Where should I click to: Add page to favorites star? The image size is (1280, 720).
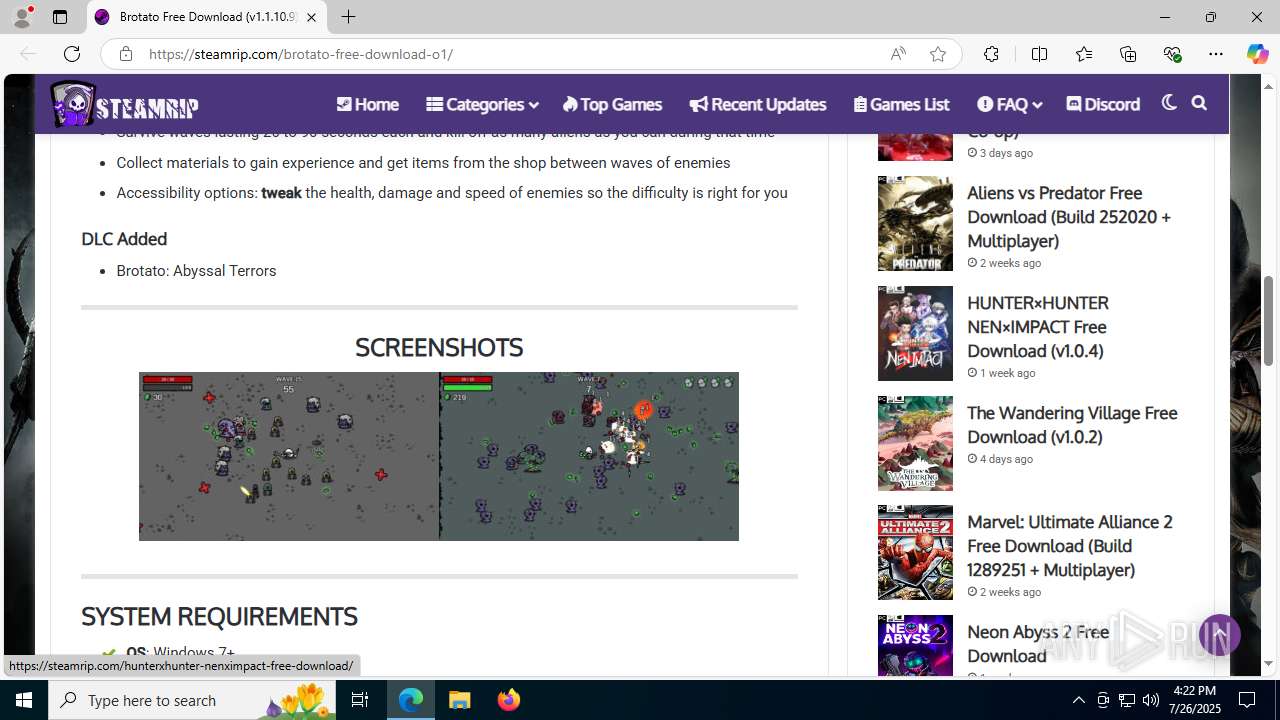click(x=938, y=54)
